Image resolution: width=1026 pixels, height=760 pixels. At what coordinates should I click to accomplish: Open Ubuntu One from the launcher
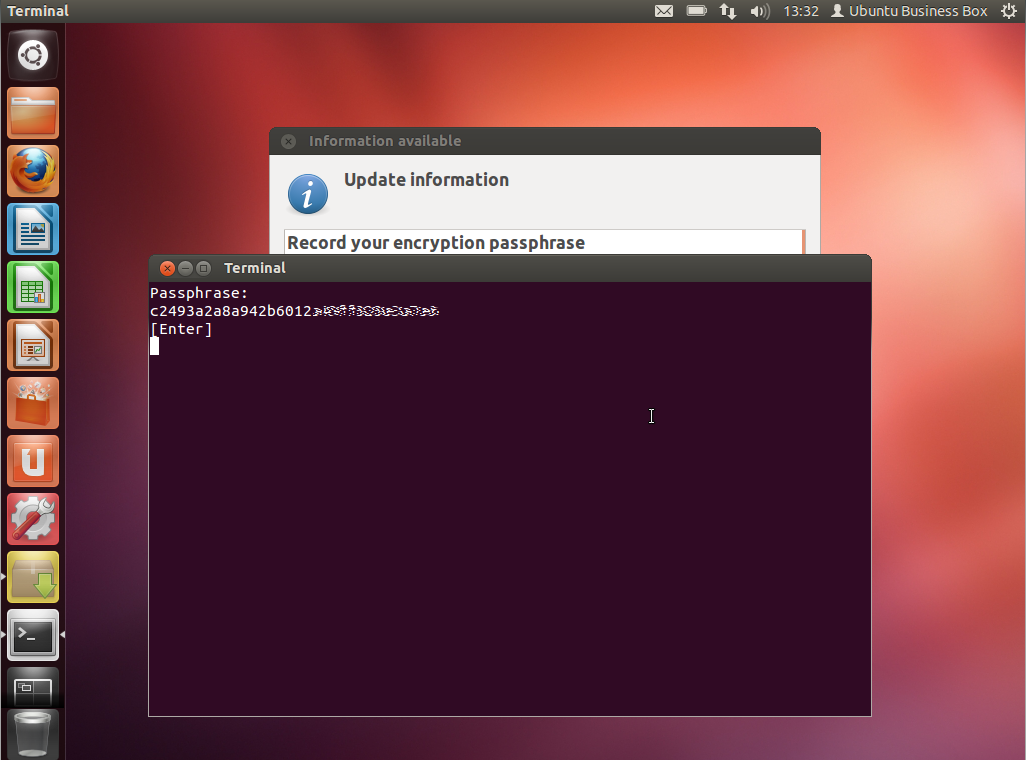pos(32,461)
